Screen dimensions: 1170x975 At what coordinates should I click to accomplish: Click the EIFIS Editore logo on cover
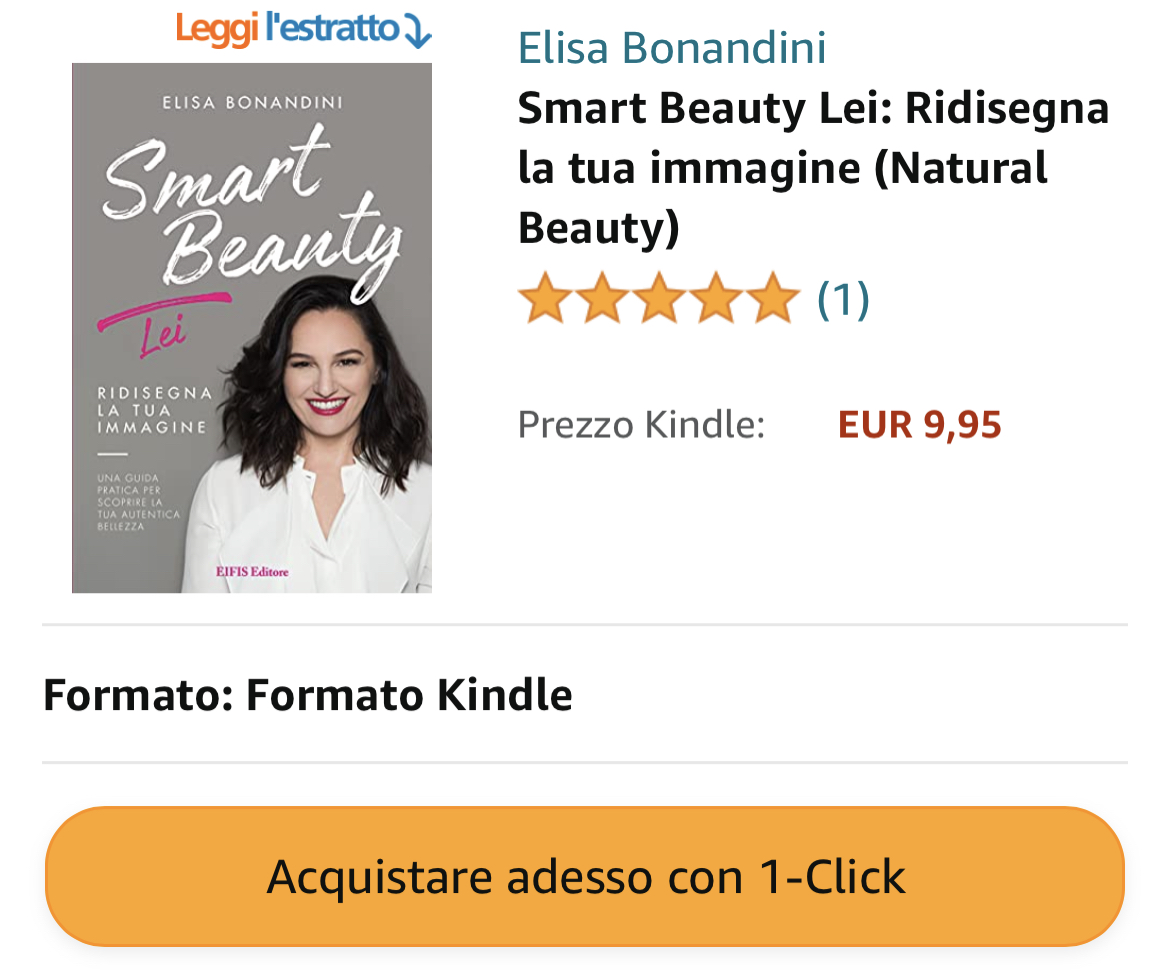coord(252,571)
